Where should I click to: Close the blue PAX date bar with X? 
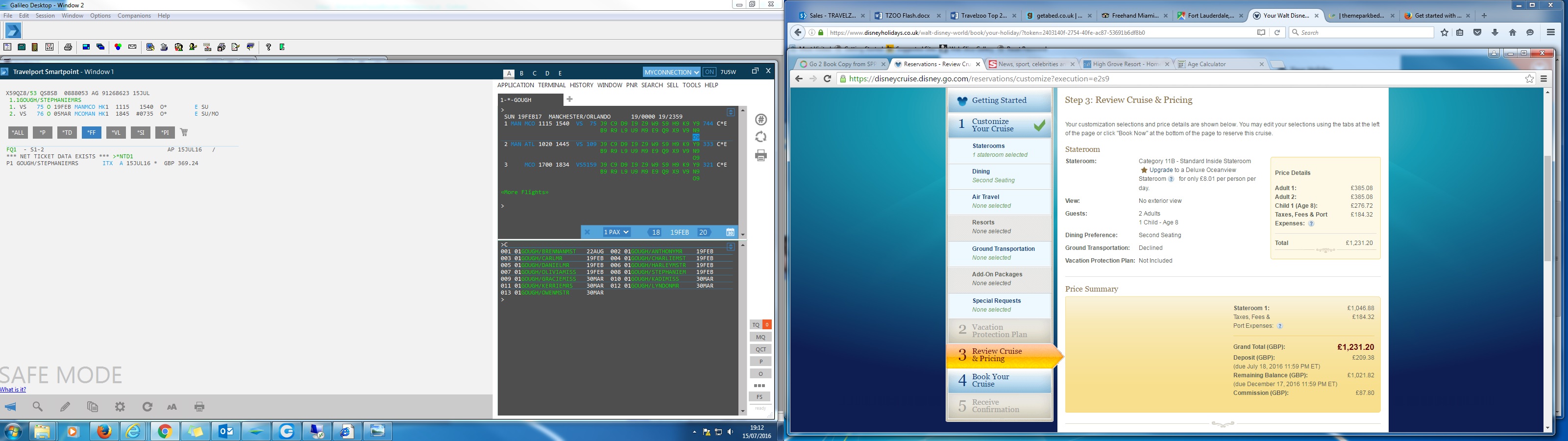tap(588, 232)
